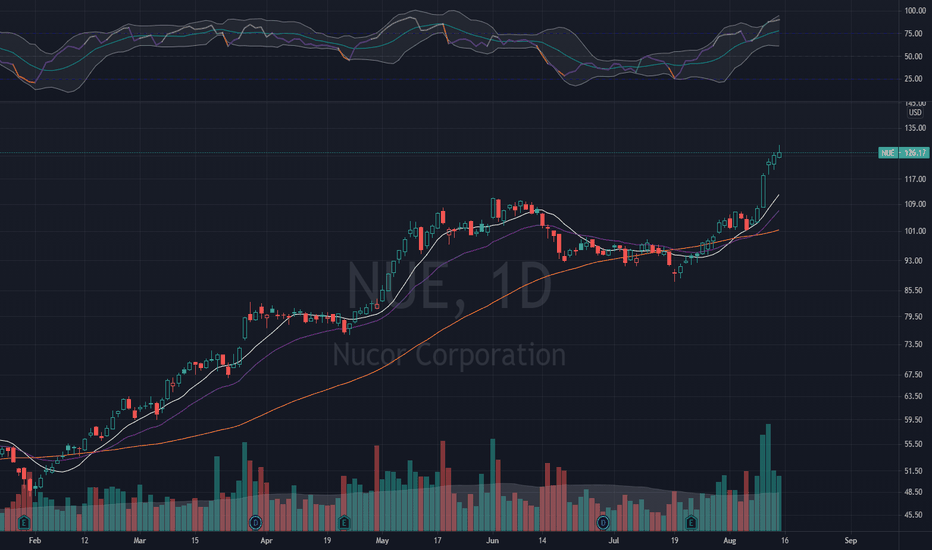The width and height of the screenshot is (932, 550).
Task: Open the earnings marker just before May
Action: click(344, 523)
